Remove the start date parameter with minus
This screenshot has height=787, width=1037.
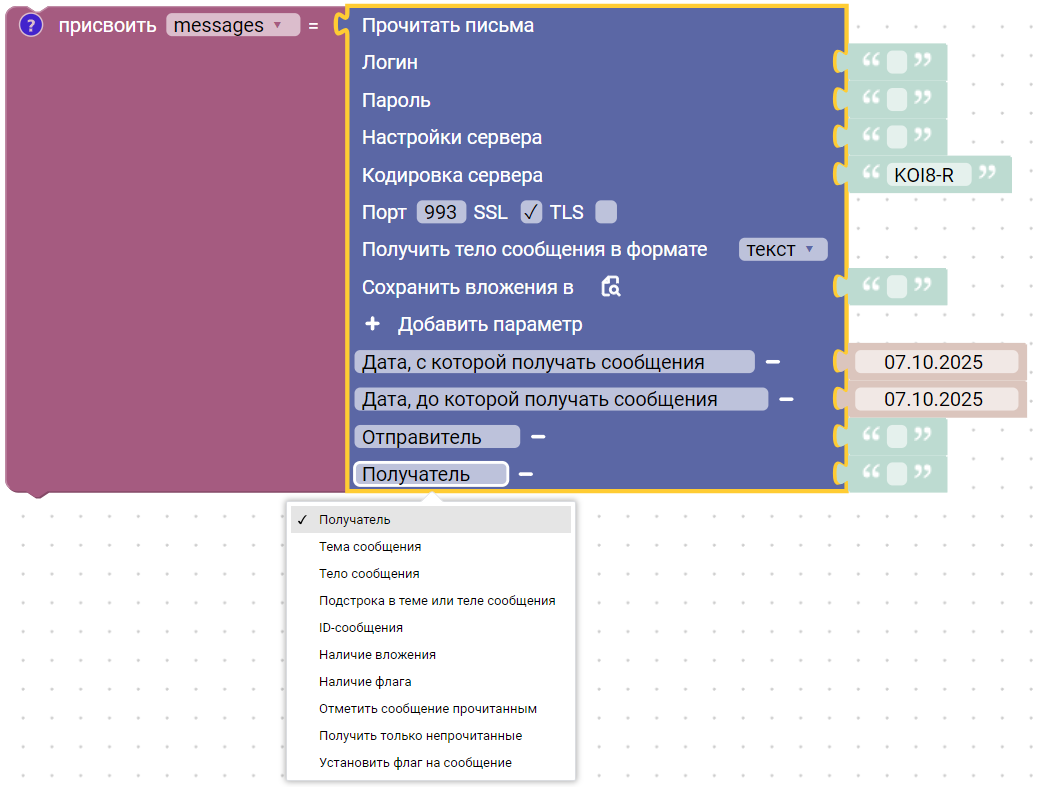point(773,362)
